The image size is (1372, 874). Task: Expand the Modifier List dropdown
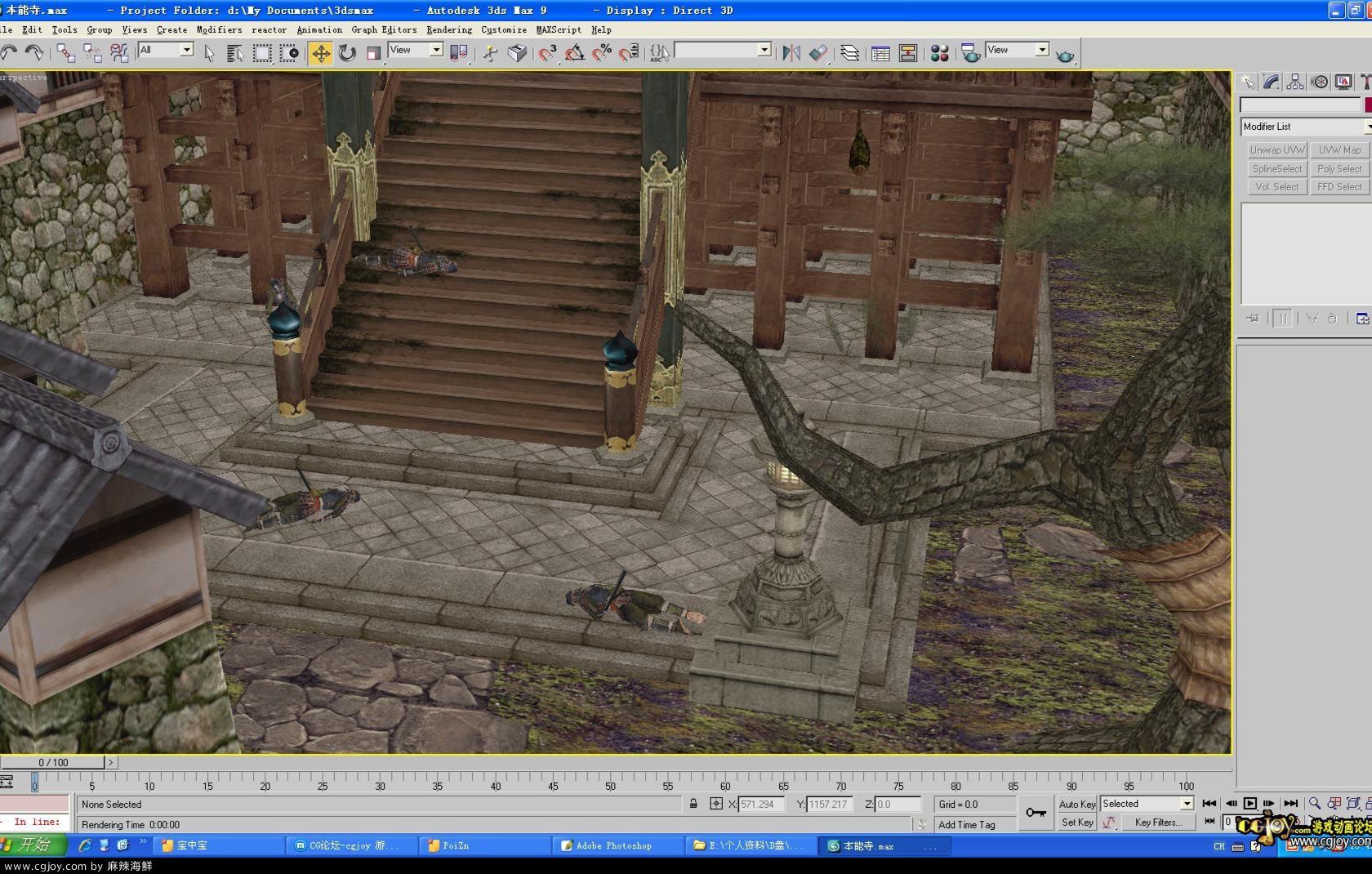1306,127
